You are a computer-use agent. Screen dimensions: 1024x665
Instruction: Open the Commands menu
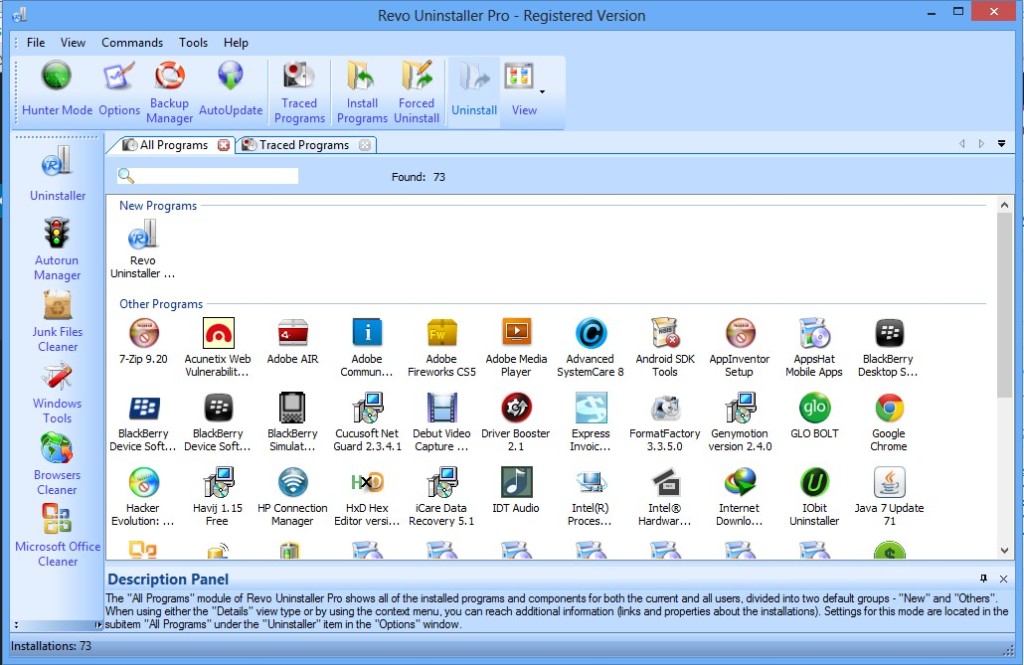(x=132, y=42)
